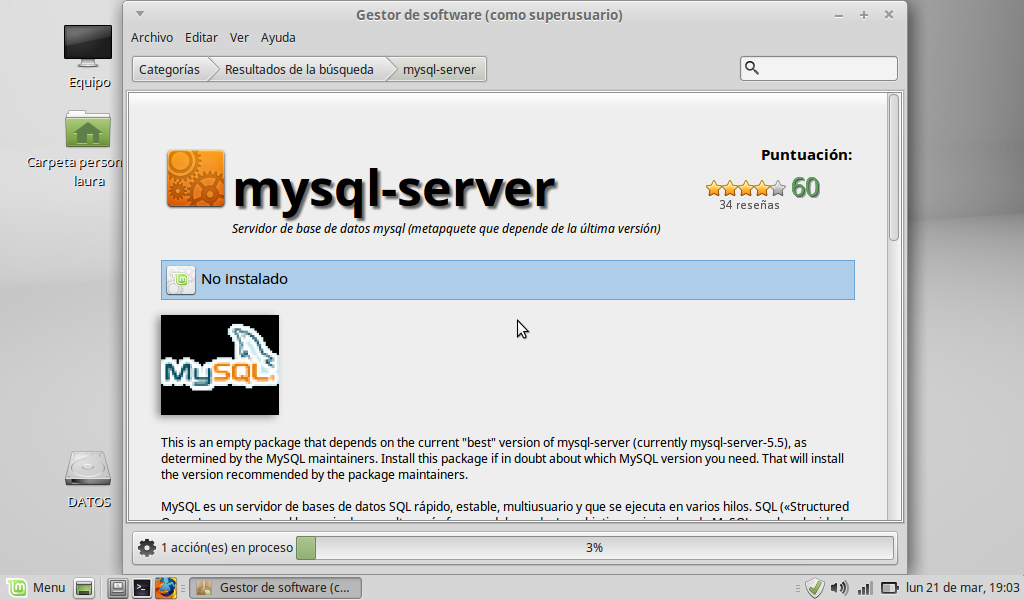Click the show desktop icon in taskbar

pyautogui.click(x=85, y=588)
